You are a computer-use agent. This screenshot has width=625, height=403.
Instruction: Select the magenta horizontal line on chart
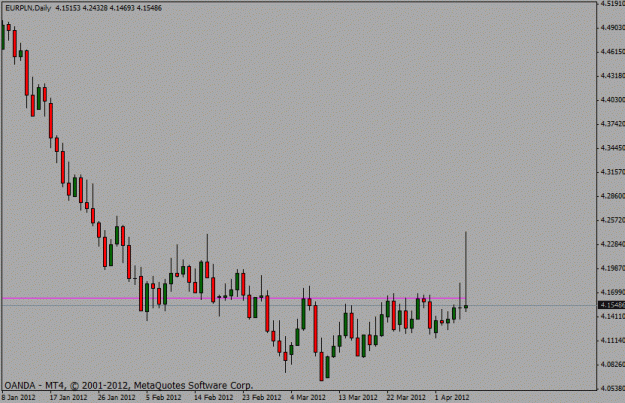(x=233, y=298)
